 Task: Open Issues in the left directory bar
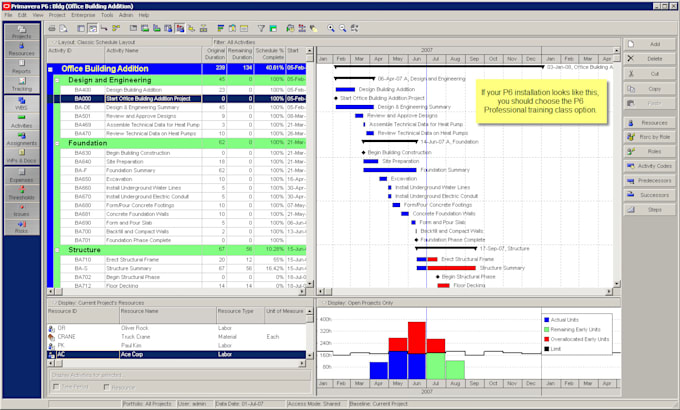[x=22, y=210]
